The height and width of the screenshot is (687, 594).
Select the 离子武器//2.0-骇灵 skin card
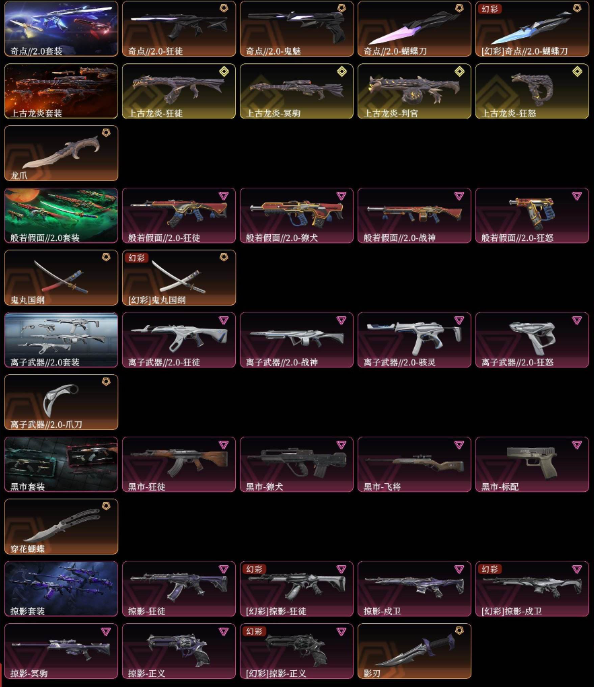(x=414, y=340)
